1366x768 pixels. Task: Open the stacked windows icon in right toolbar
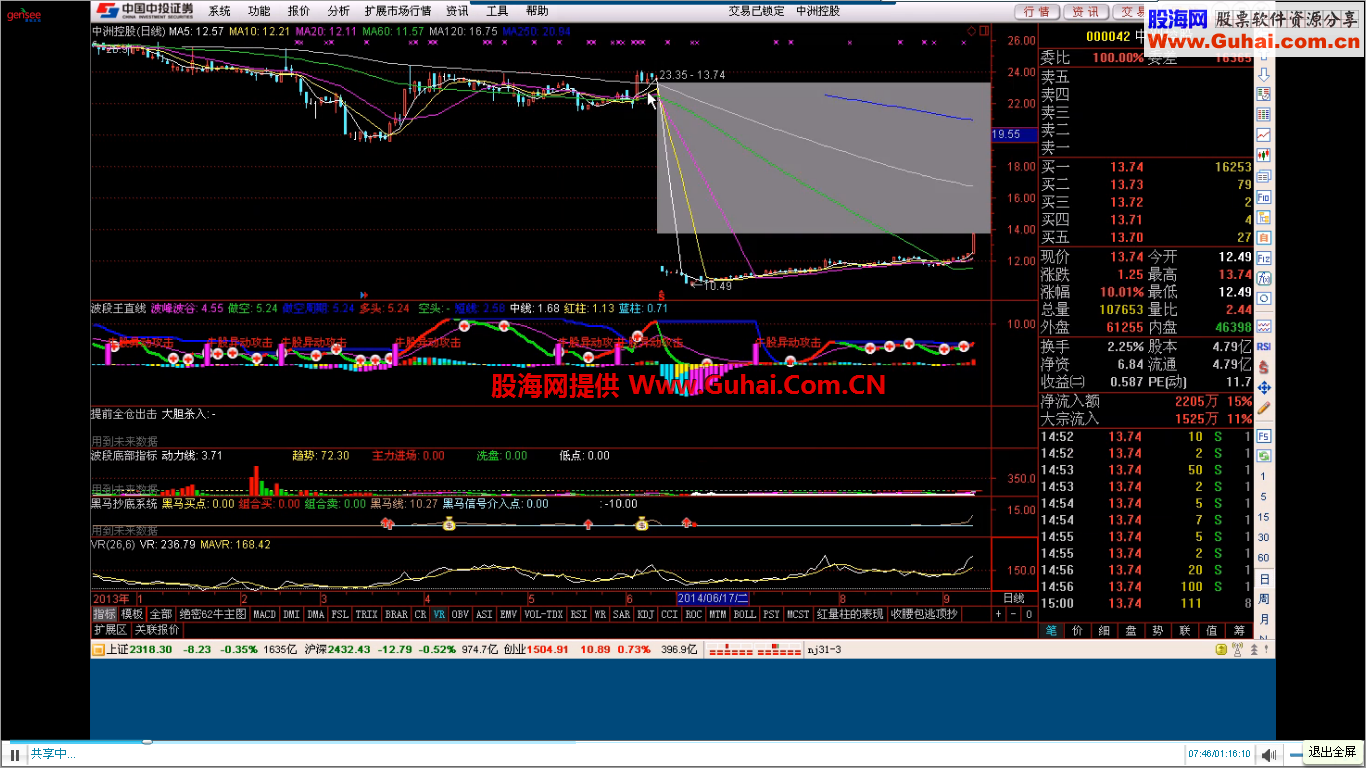pos(1264,176)
